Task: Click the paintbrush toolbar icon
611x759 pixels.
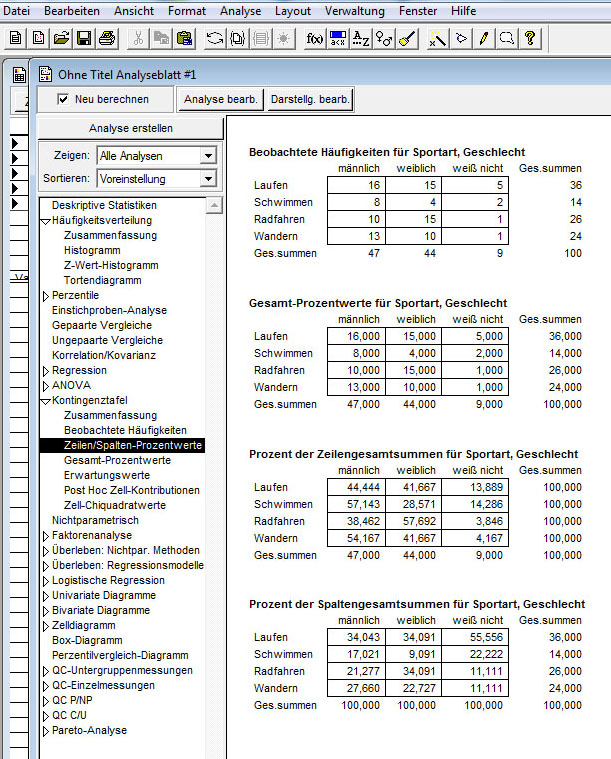Action: tap(407, 38)
